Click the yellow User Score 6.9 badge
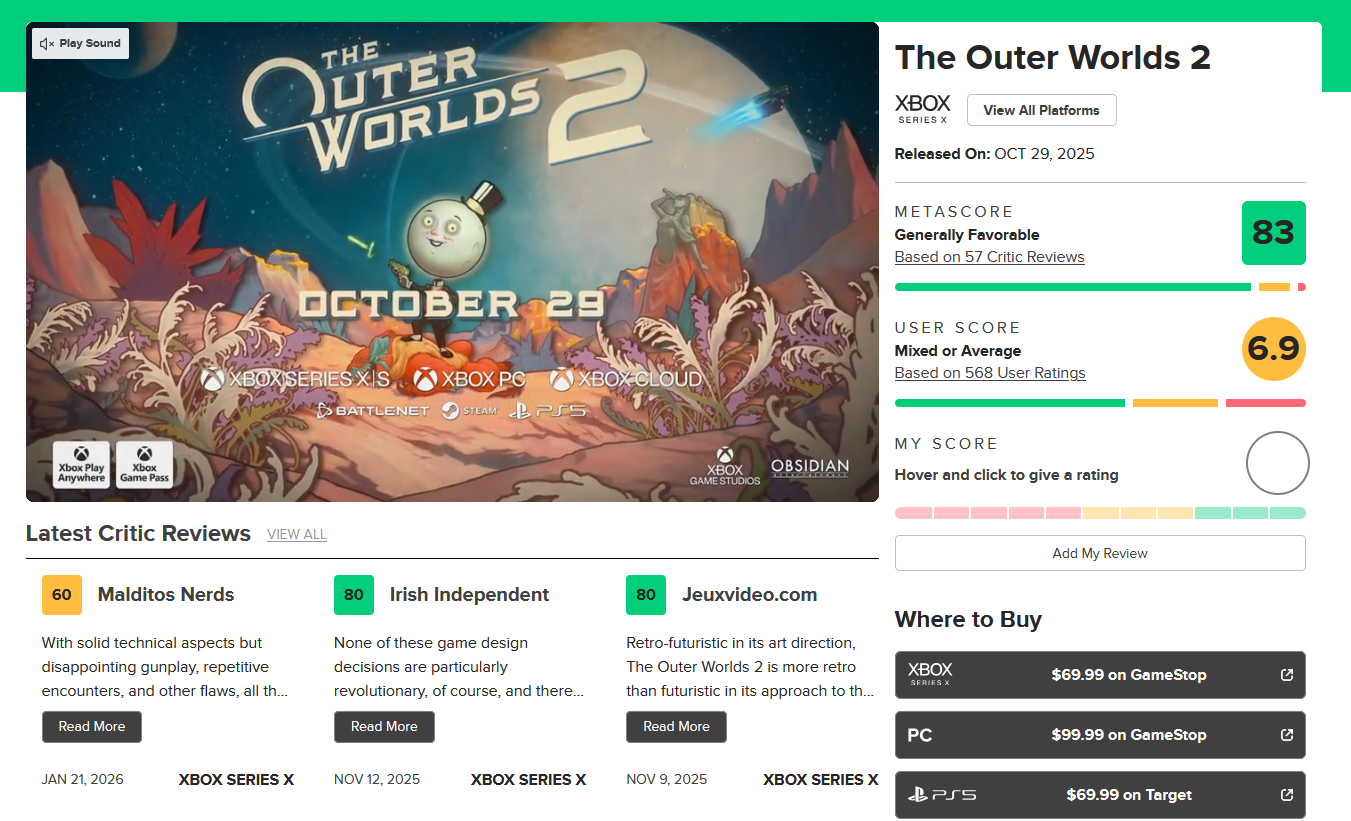The image size is (1351, 821). tap(1273, 349)
